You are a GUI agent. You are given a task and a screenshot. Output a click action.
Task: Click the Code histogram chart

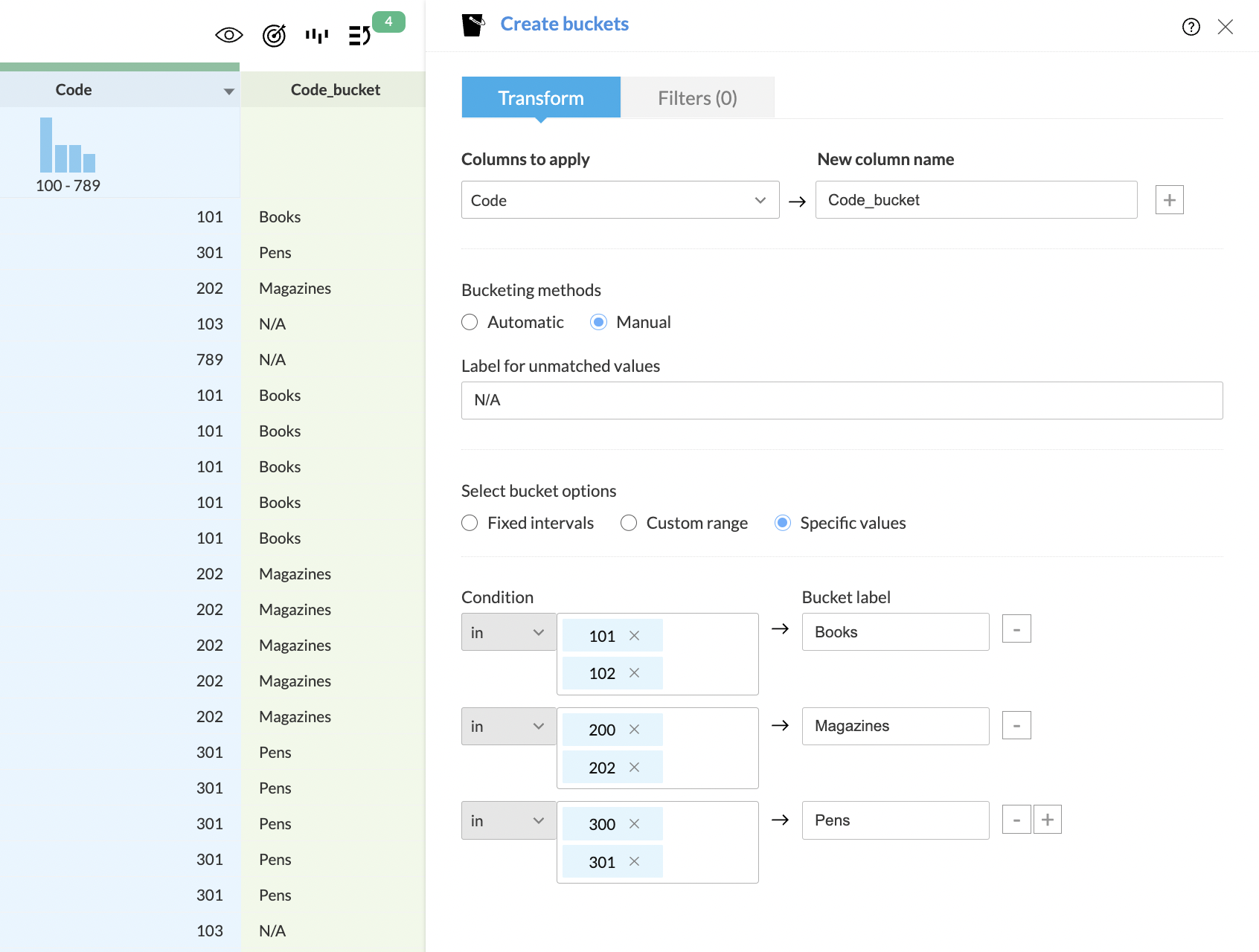point(68,146)
